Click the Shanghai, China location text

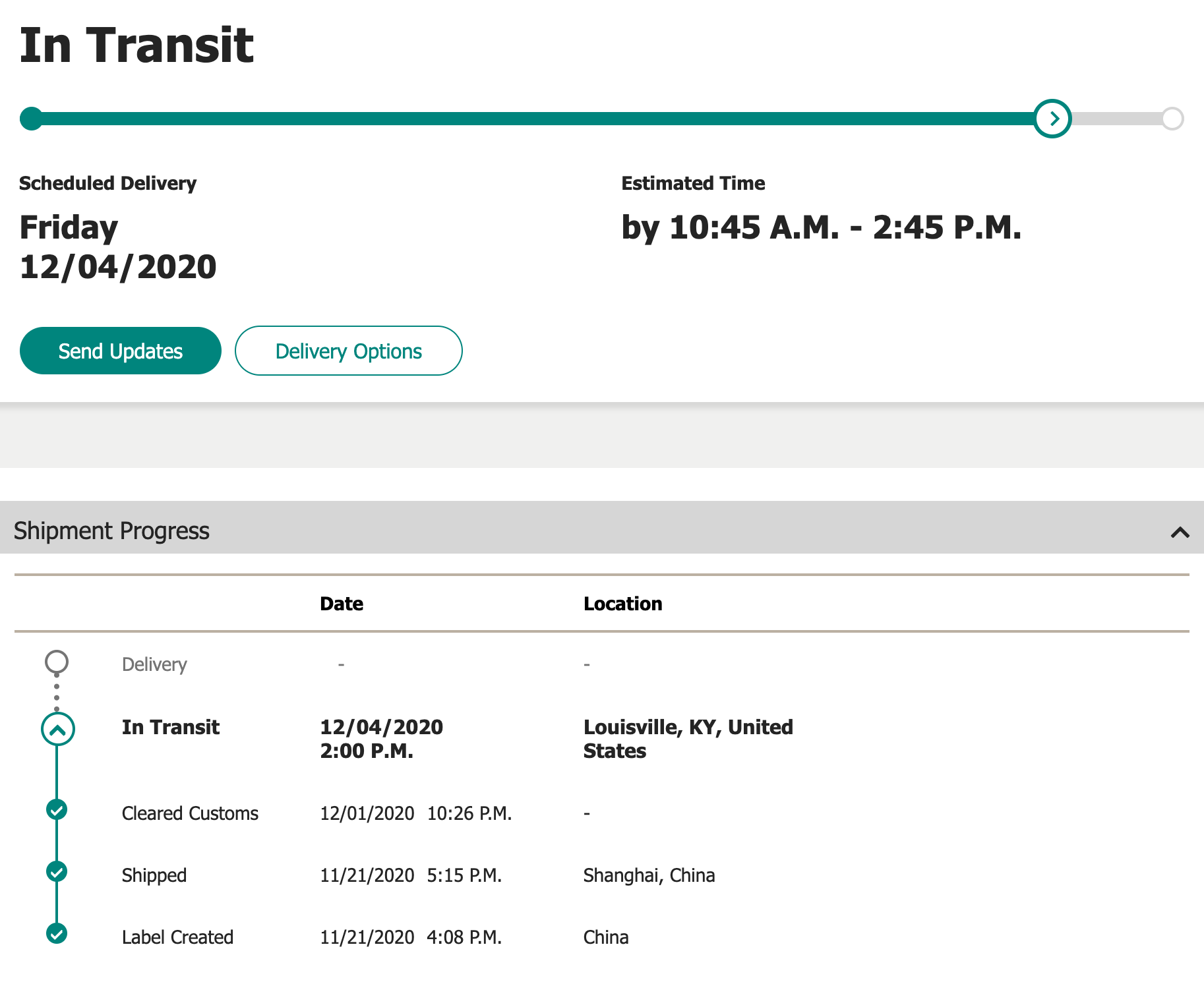point(649,875)
